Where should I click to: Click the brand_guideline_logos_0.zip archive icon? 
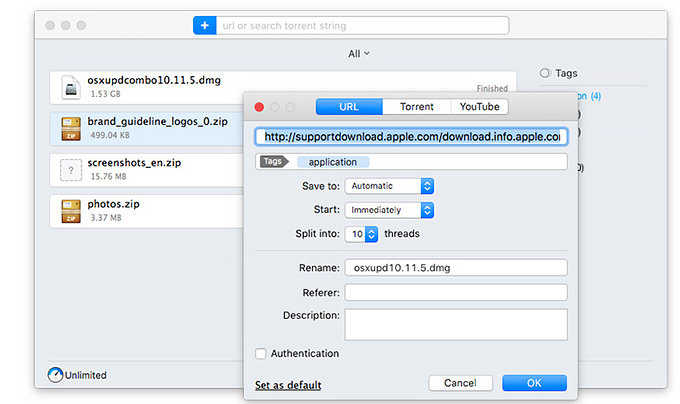click(71, 128)
